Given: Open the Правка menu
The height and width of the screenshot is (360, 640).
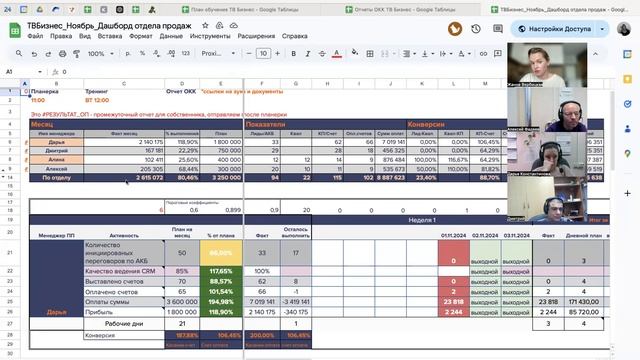Looking at the screenshot, I should pyautogui.click(x=61, y=36).
